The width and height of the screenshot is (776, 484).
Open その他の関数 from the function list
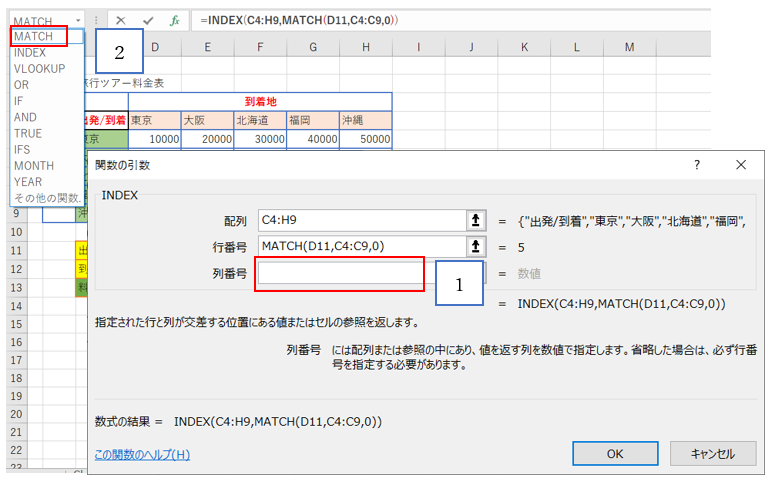[x=47, y=198]
